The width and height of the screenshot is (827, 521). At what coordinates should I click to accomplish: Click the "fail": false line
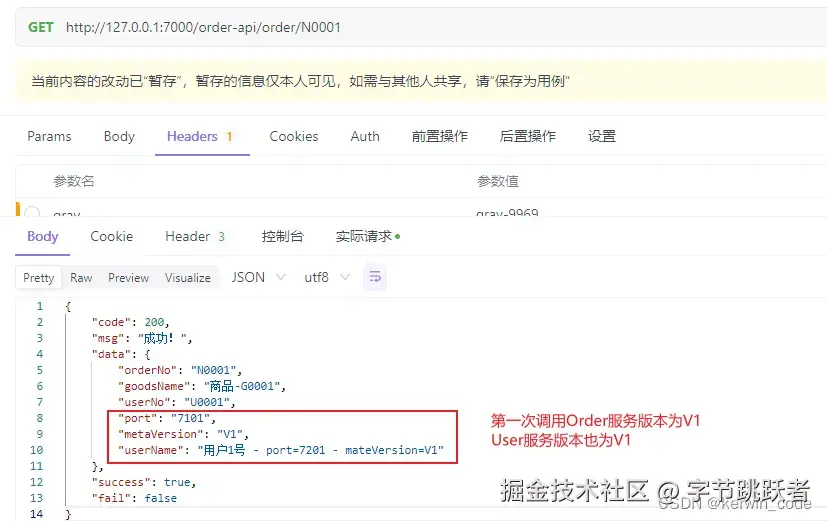point(134,498)
